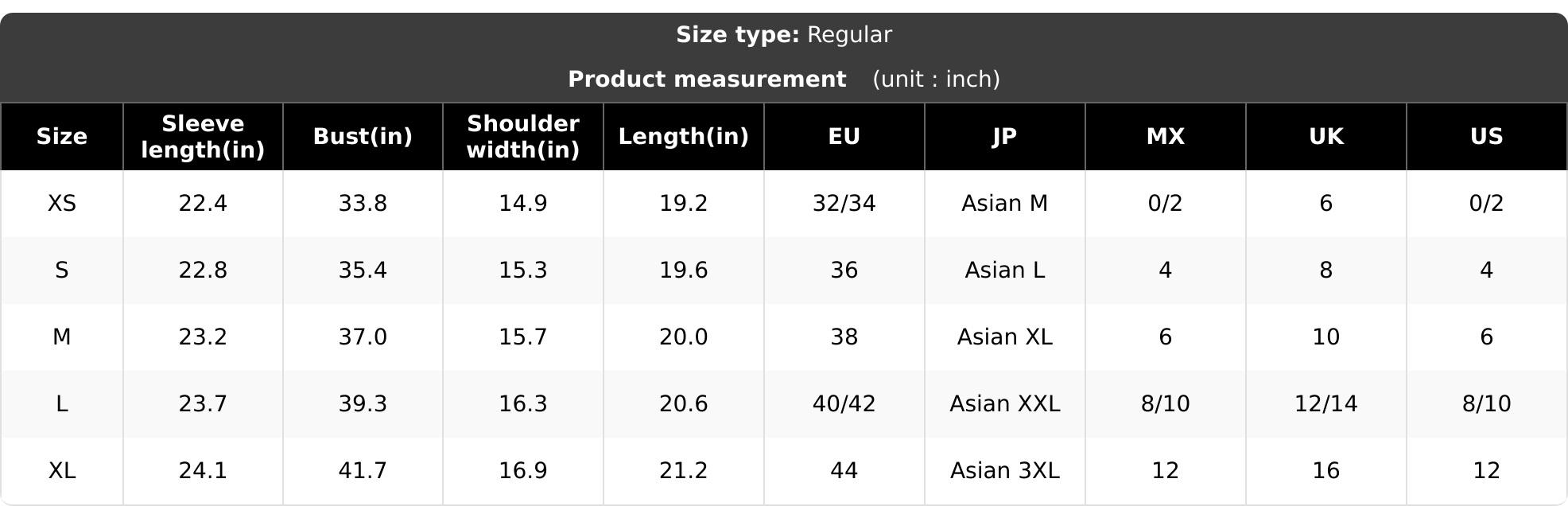Viewport: 1568px width, 506px height.
Task: Click the Sleeve length(in) column header
Action: tap(203, 137)
